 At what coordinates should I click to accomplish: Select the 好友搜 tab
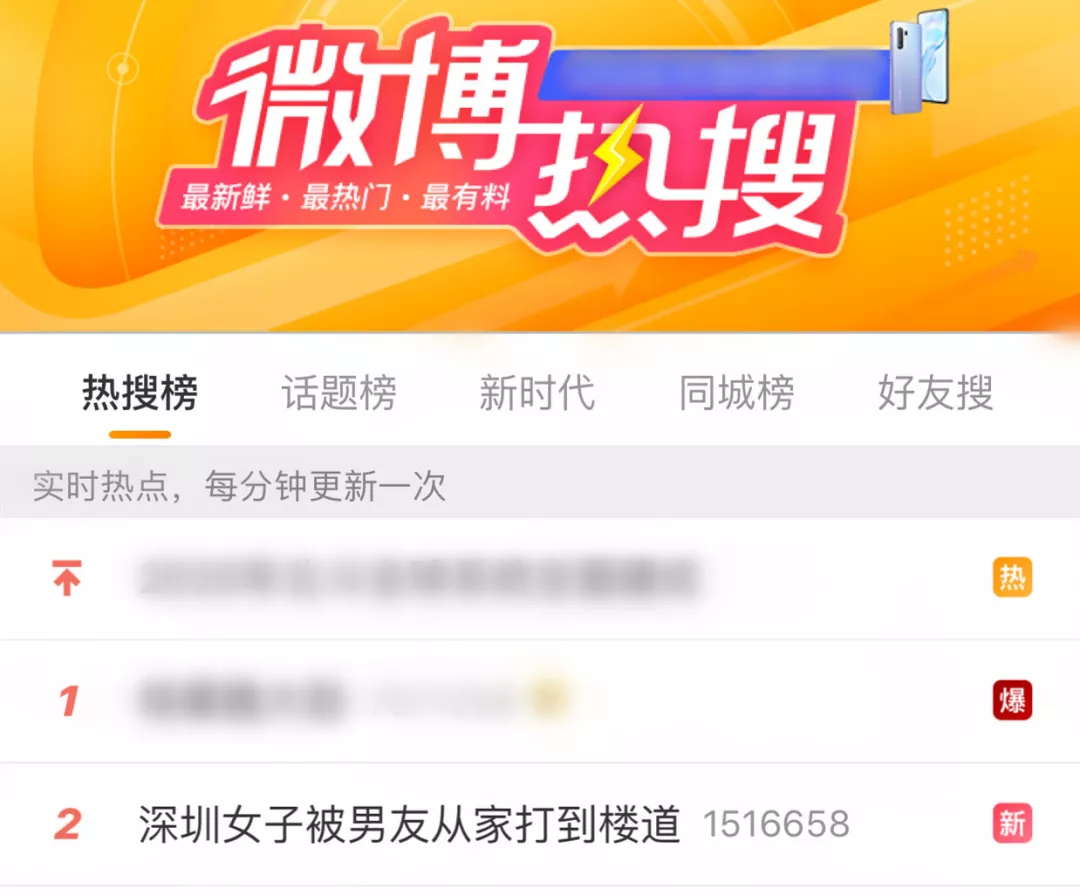tap(935, 393)
